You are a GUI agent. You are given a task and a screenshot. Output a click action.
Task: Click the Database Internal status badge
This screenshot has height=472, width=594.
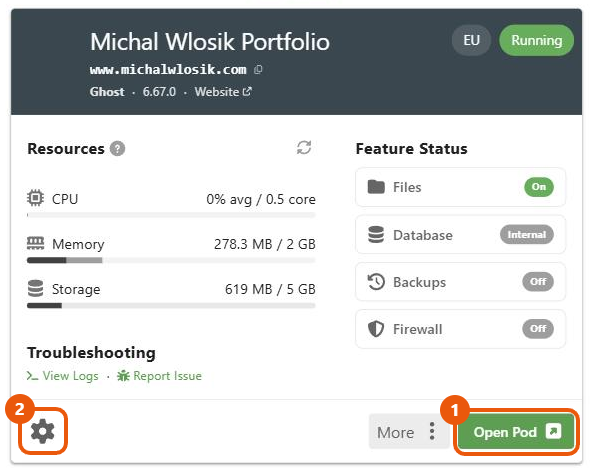(x=527, y=234)
